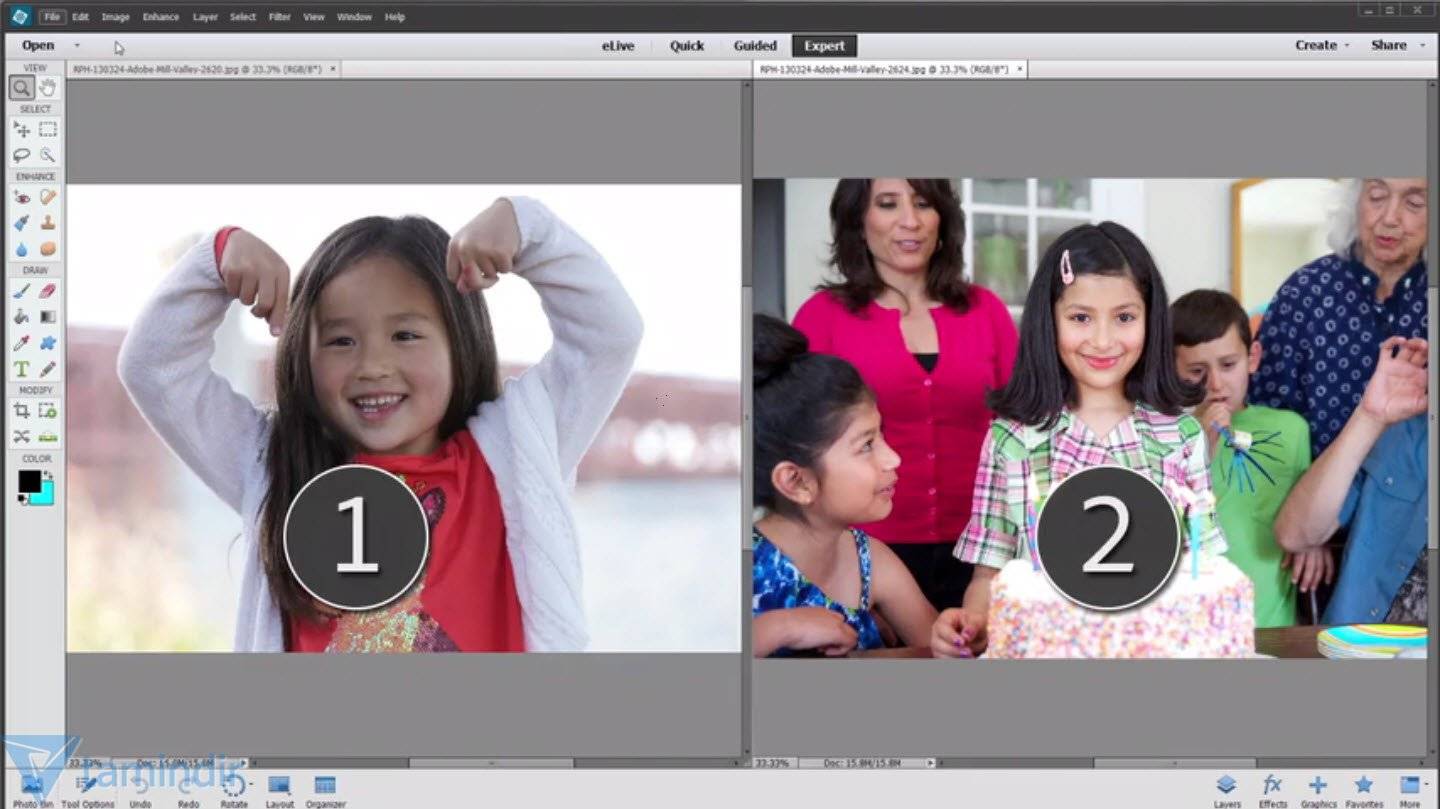Select the Clone Stamp tool
Viewport: 1440px width, 809px height.
pos(47,223)
